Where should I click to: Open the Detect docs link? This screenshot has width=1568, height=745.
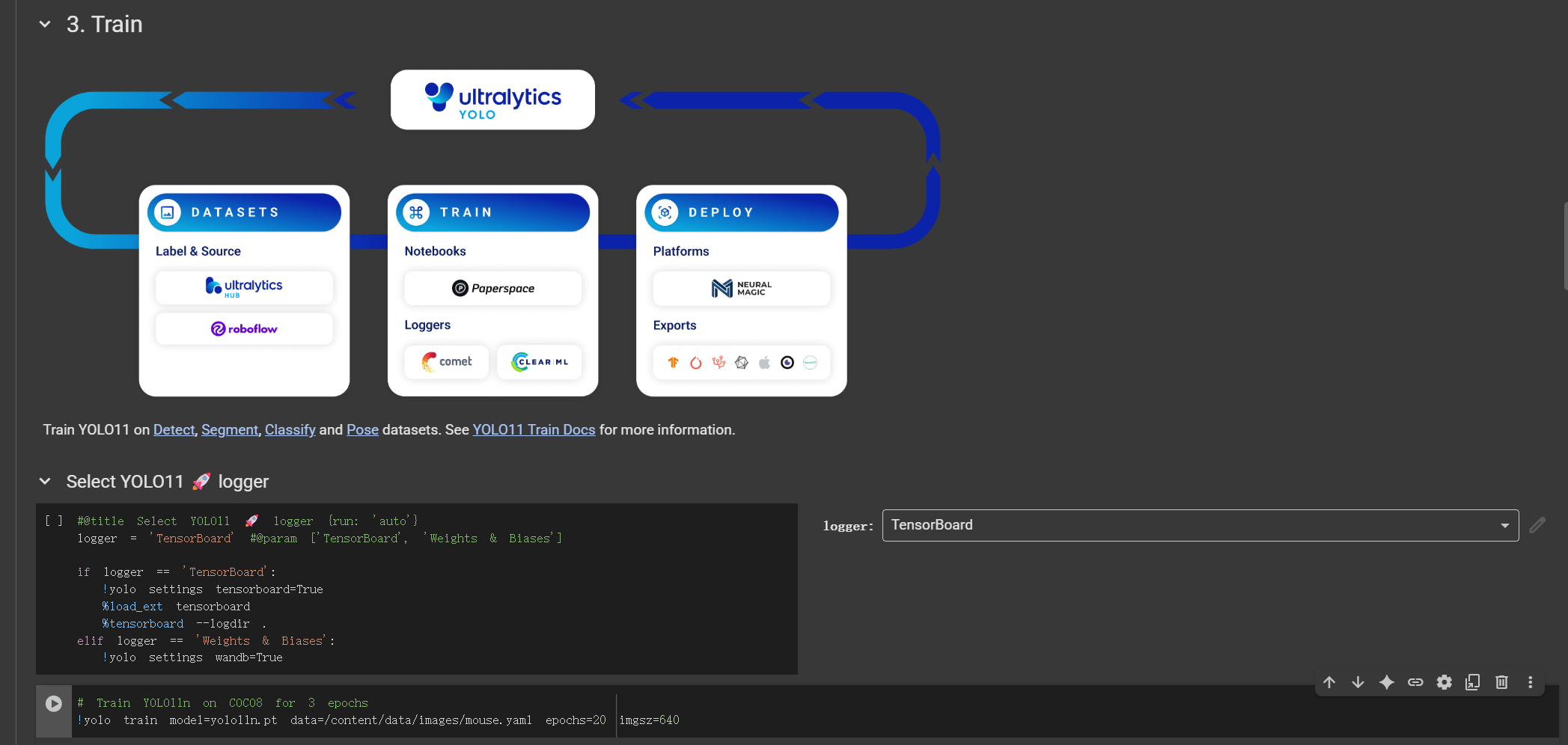(x=174, y=430)
